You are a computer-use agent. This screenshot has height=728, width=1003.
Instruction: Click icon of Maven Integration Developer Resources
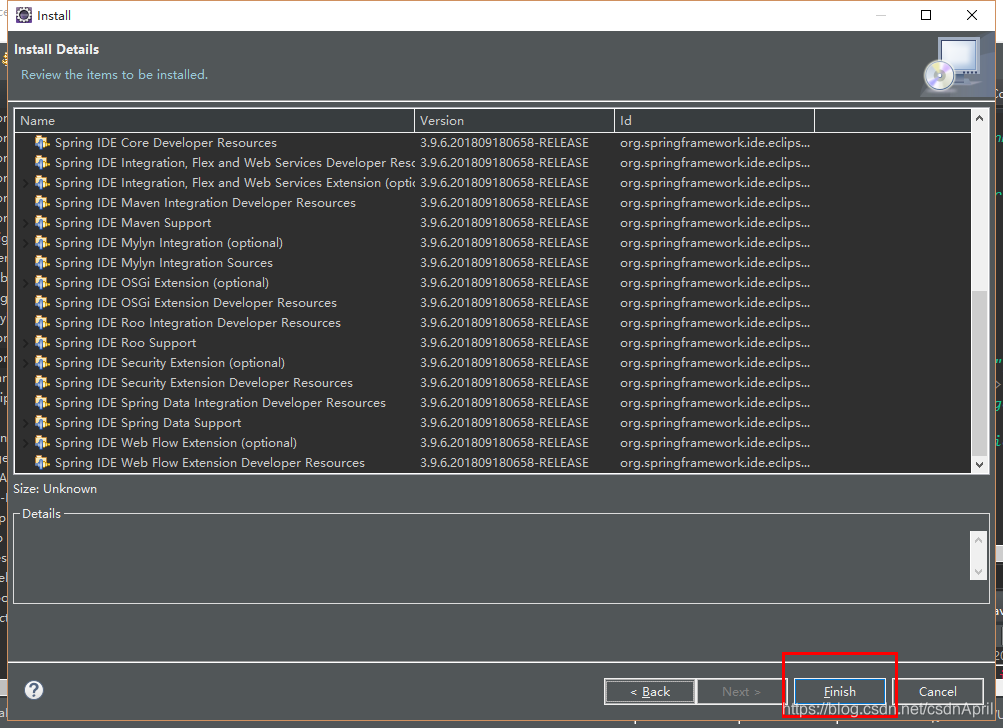tap(42, 202)
